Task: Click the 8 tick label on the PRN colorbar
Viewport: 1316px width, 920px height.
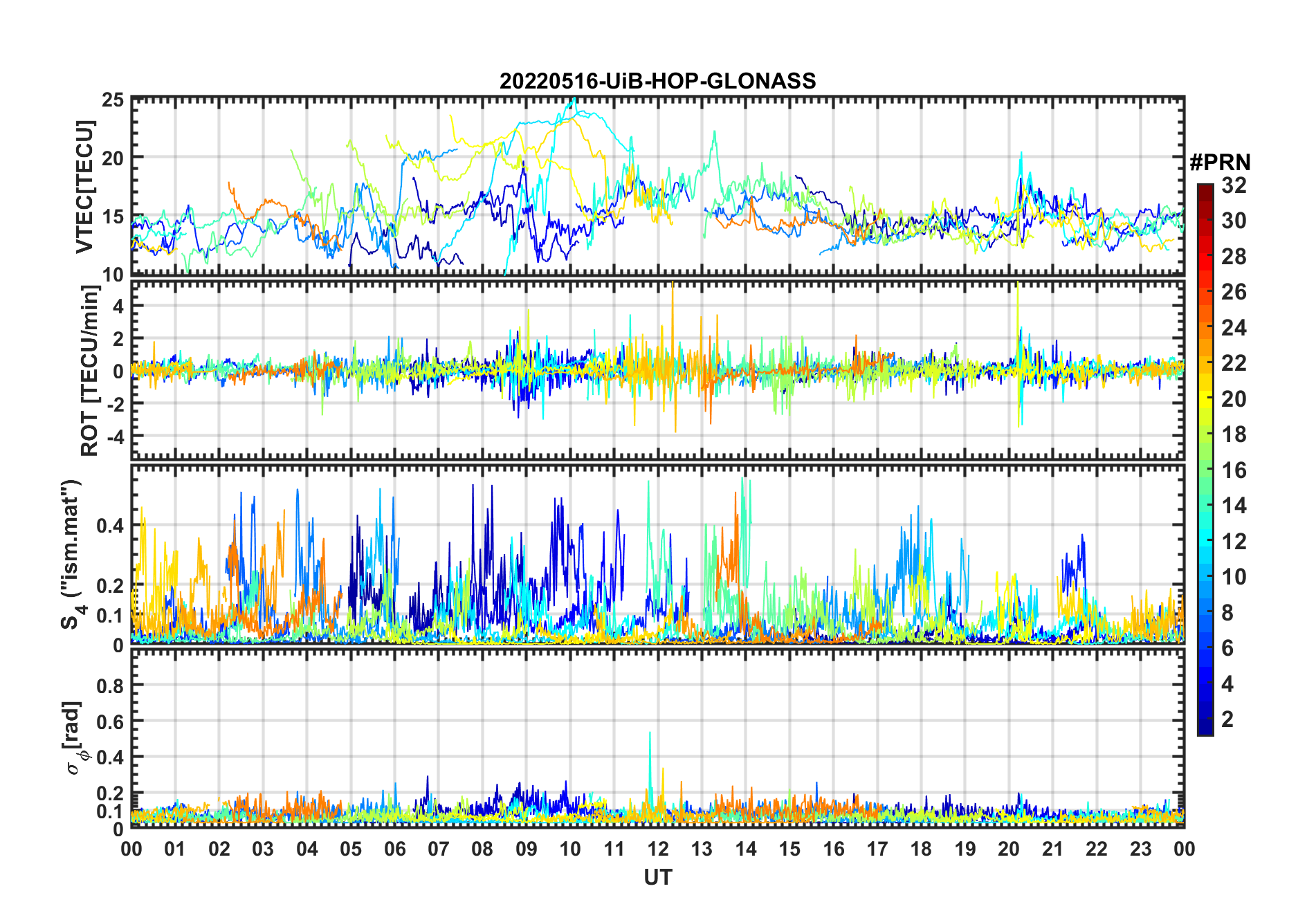Action: (x=1227, y=613)
